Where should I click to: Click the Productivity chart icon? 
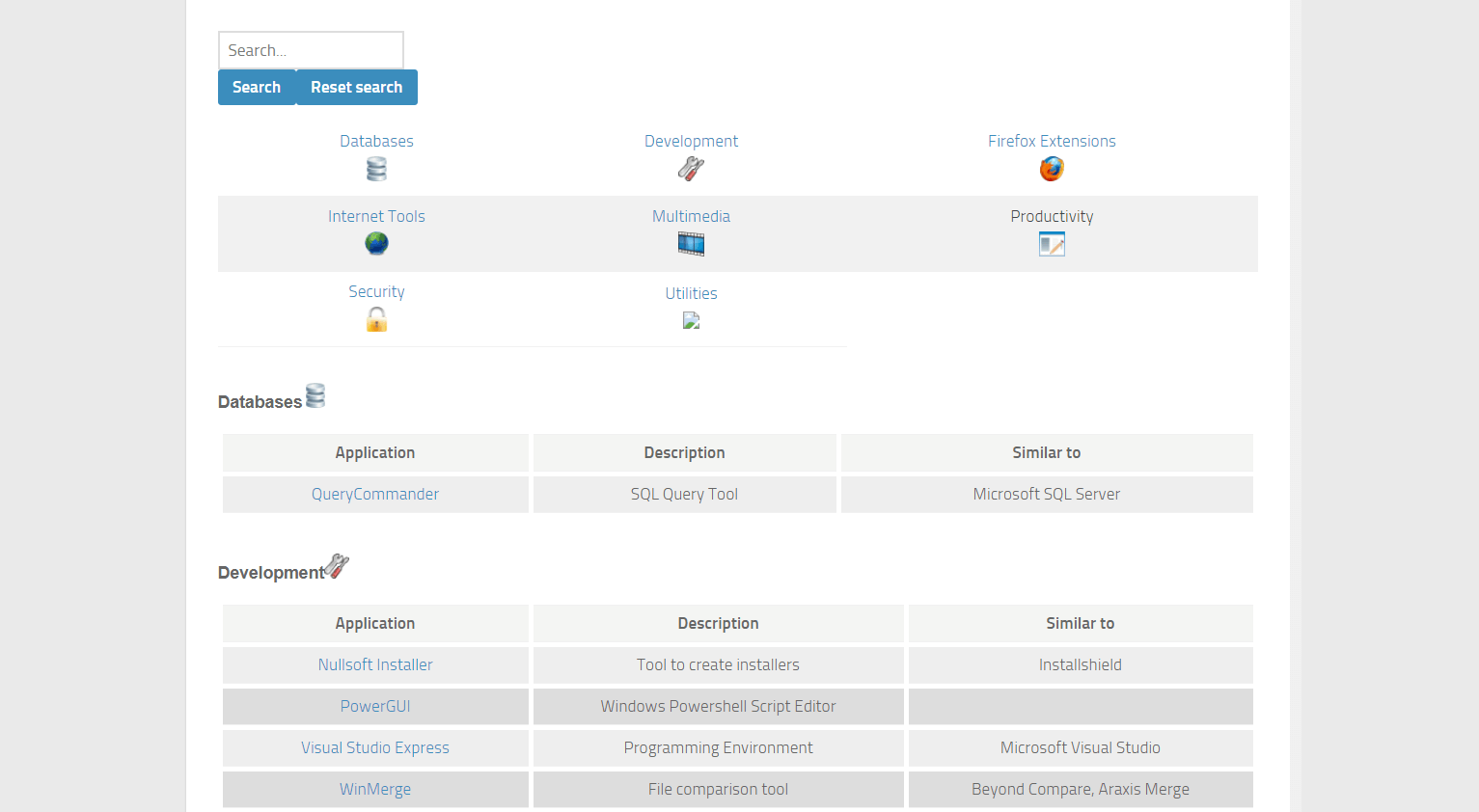pyautogui.click(x=1052, y=244)
